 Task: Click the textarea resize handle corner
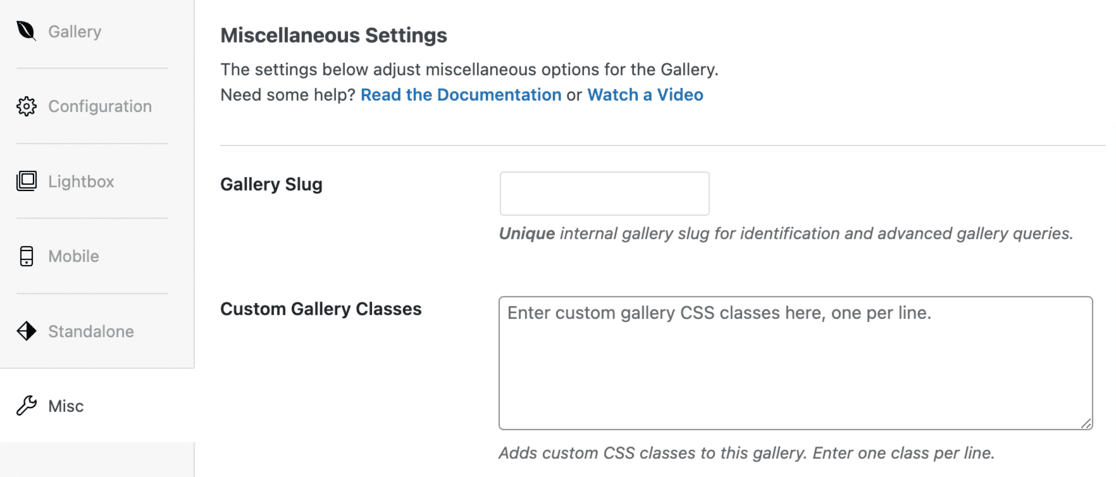[1086, 423]
